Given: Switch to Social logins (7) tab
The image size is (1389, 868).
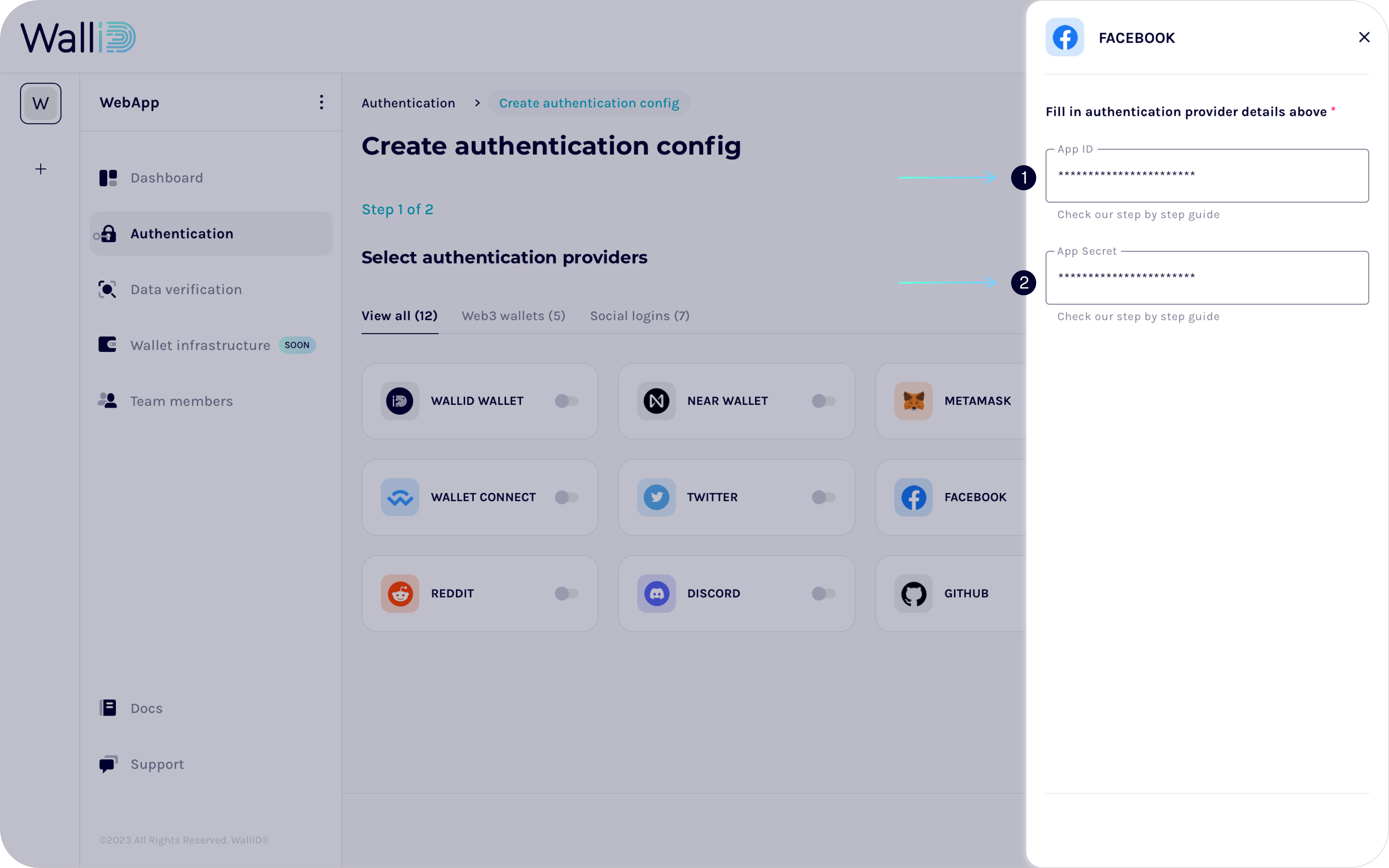Looking at the screenshot, I should click(639, 316).
